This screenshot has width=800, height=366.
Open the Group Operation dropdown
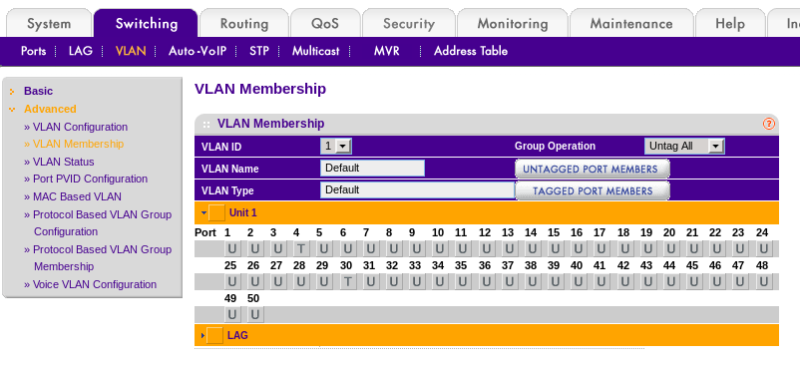point(684,146)
